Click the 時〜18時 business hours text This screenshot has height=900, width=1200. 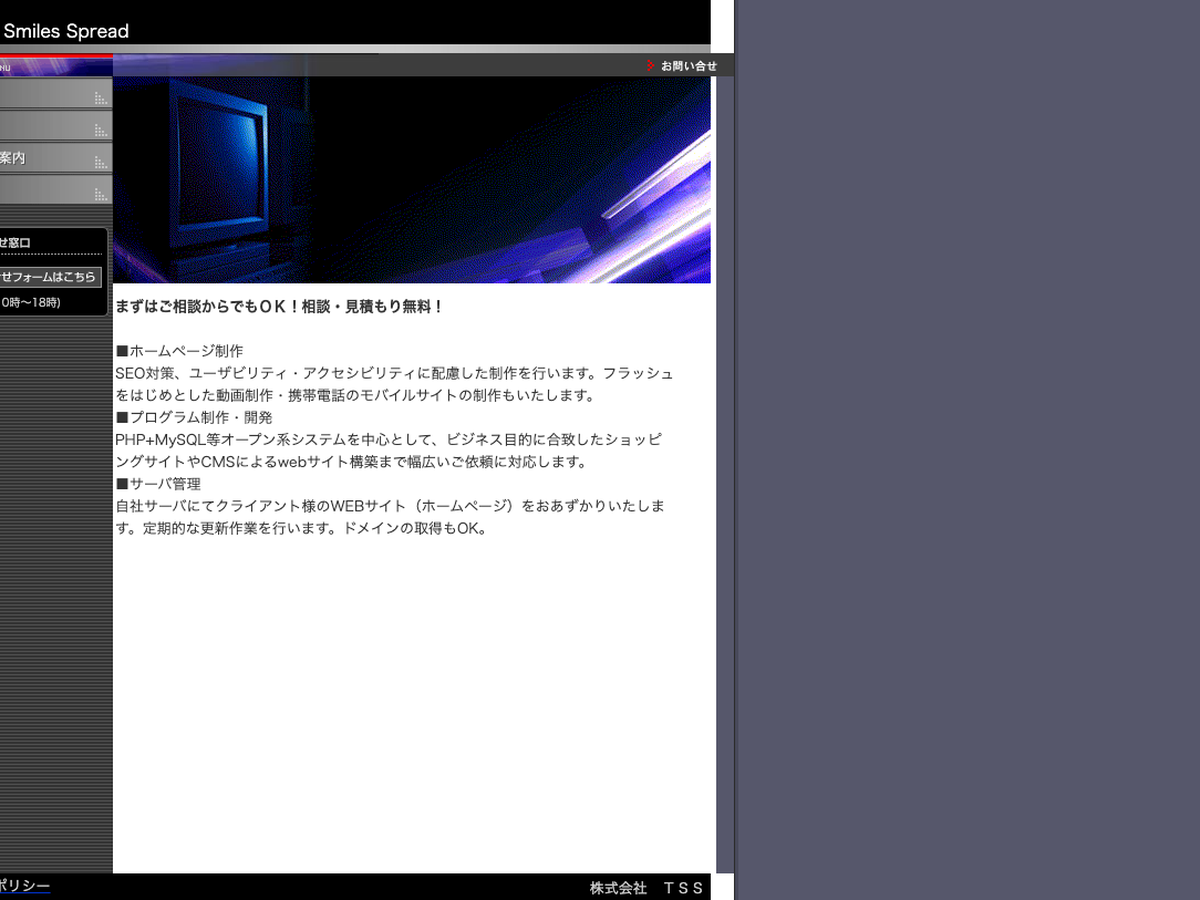[x=31, y=302]
